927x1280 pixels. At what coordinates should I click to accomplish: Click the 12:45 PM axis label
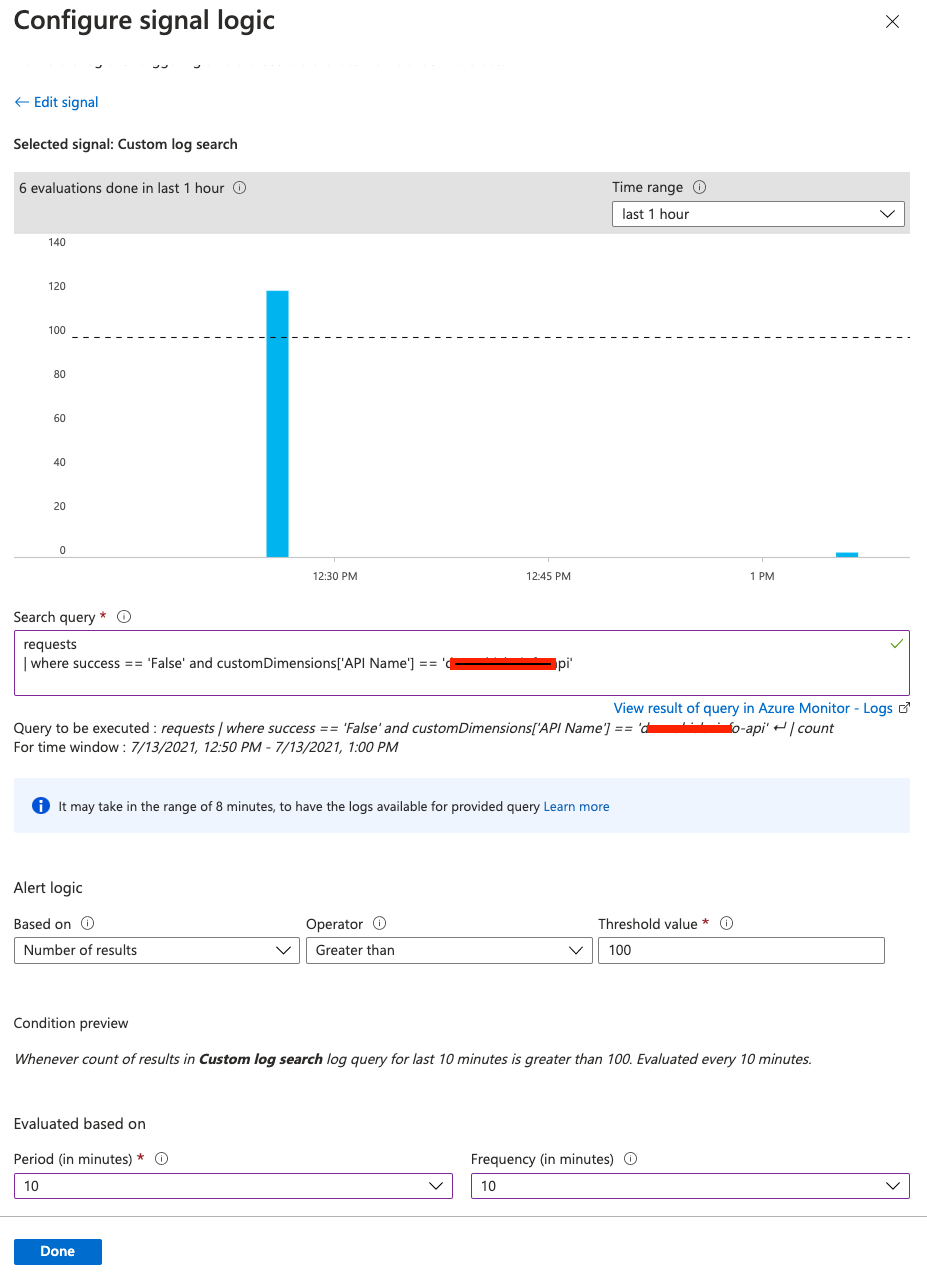click(549, 576)
